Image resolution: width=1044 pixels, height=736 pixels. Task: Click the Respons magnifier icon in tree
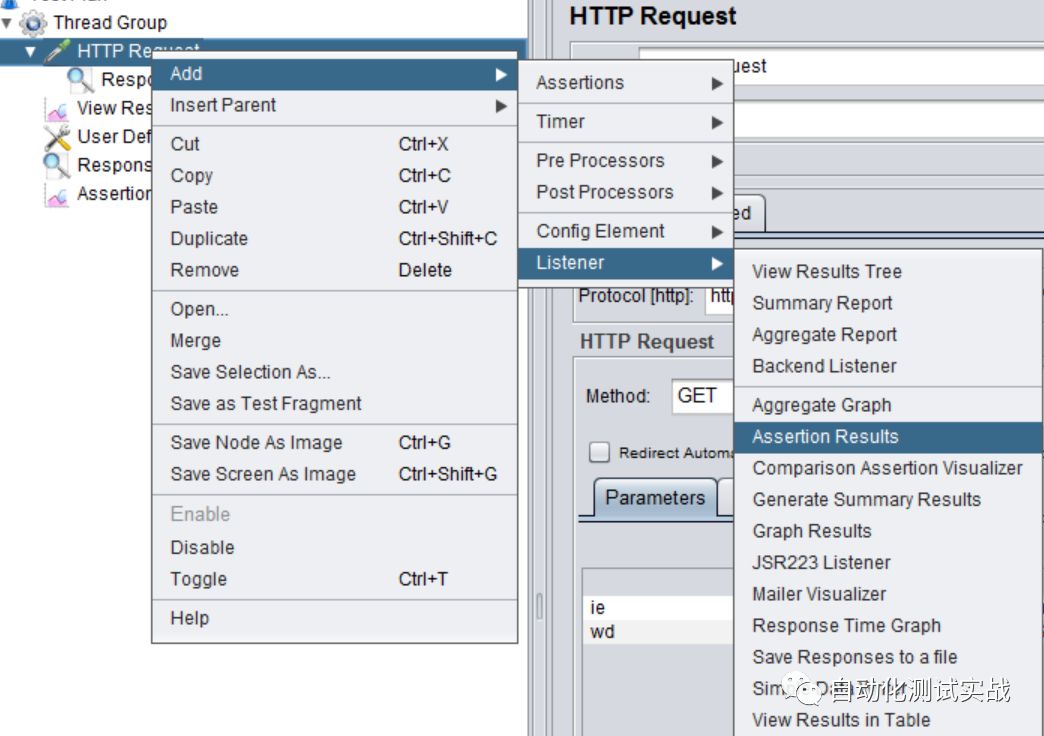coord(57,166)
